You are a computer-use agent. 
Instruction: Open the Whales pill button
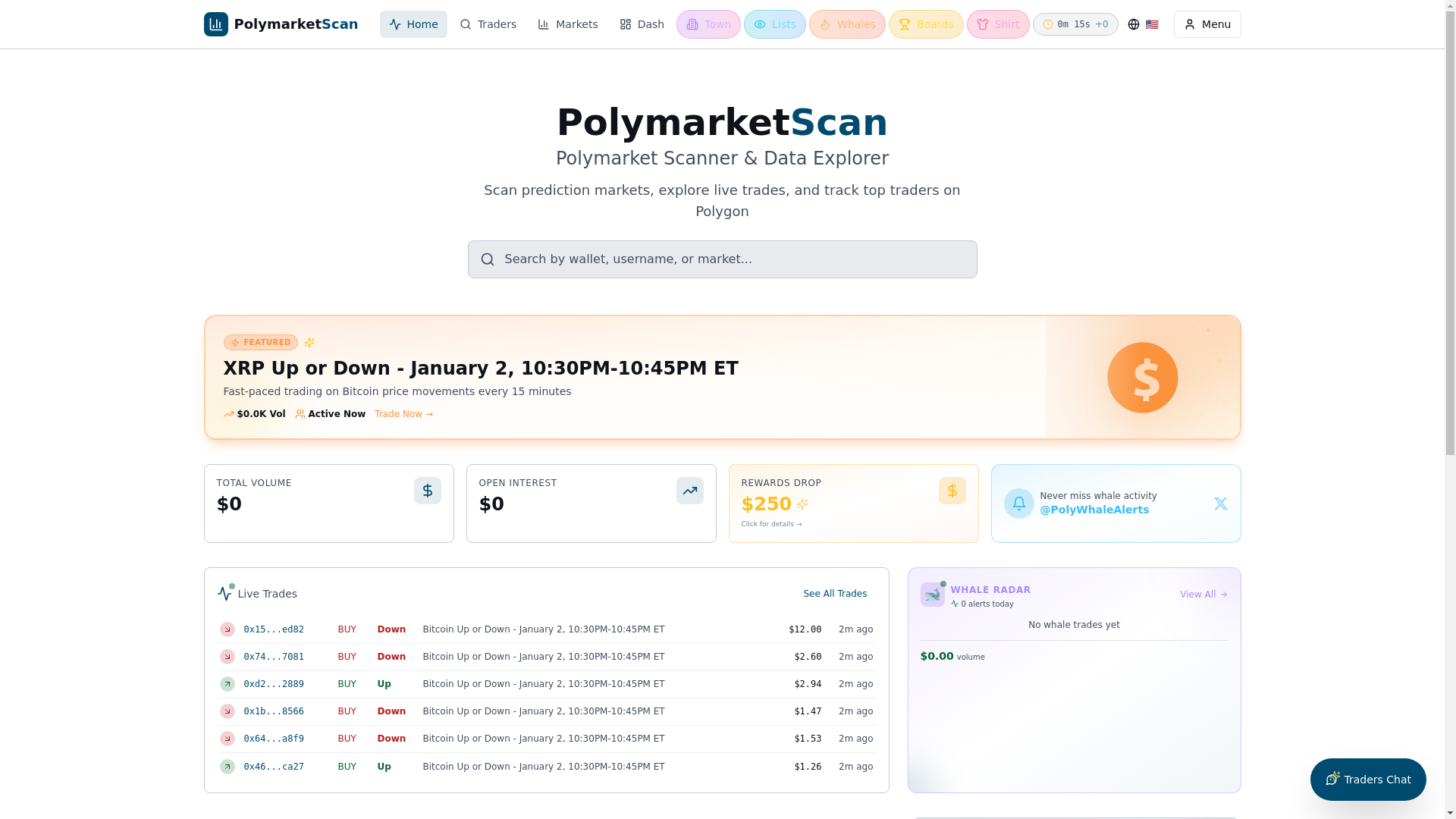click(x=847, y=24)
